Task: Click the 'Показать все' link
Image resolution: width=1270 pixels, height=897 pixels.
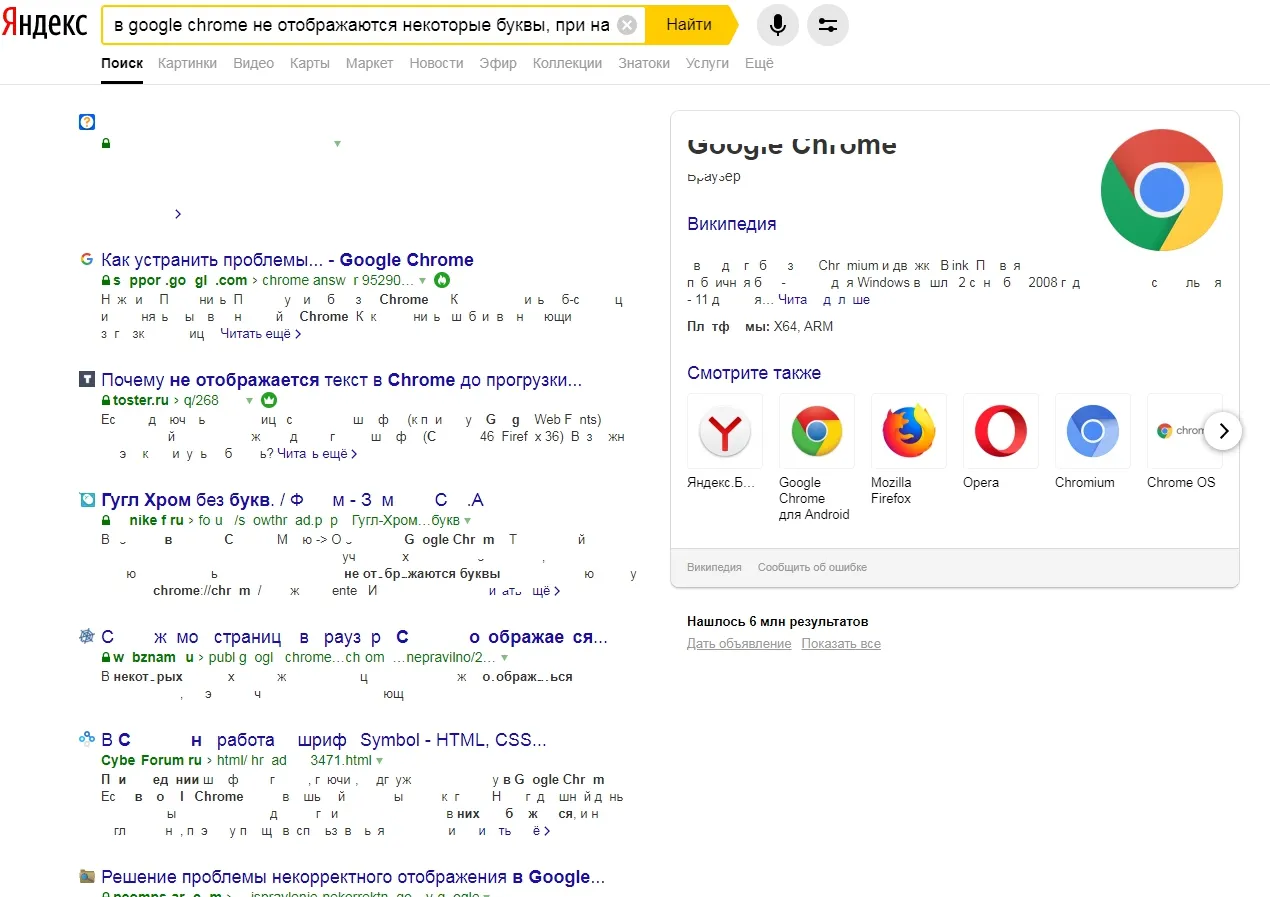Action: tap(841, 644)
